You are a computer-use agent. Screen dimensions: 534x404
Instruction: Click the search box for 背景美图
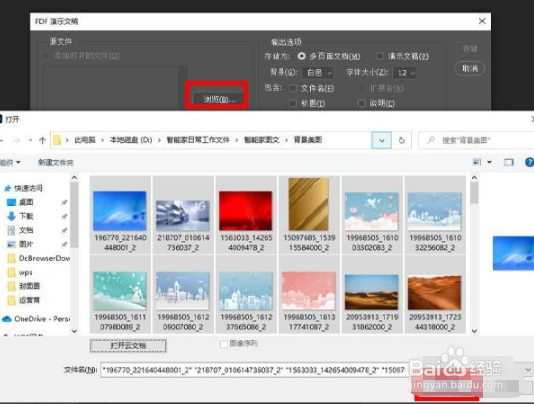476,140
